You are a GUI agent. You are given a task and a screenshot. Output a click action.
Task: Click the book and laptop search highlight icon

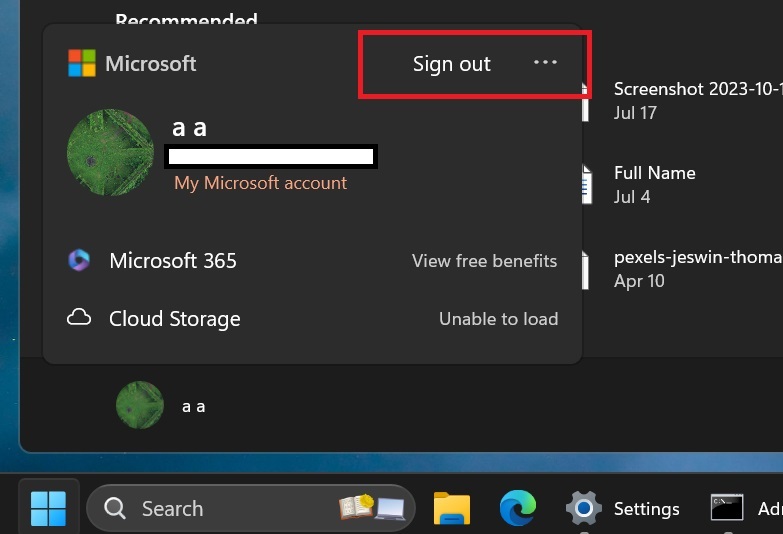pos(372,508)
